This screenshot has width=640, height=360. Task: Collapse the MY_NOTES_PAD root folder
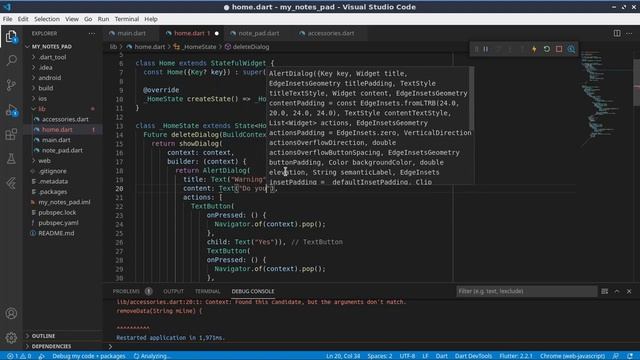(51, 47)
